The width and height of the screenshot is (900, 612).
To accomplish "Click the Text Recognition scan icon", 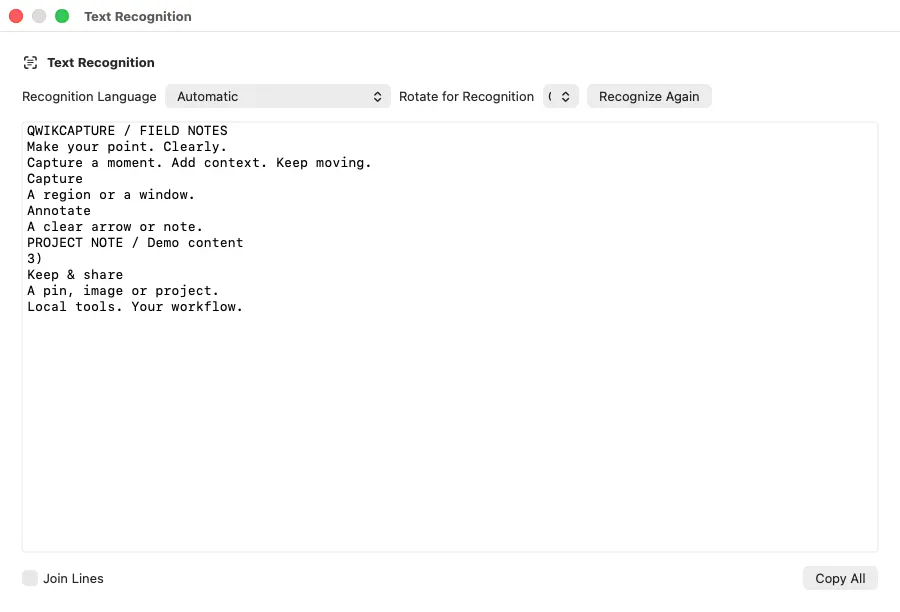I will coord(30,63).
